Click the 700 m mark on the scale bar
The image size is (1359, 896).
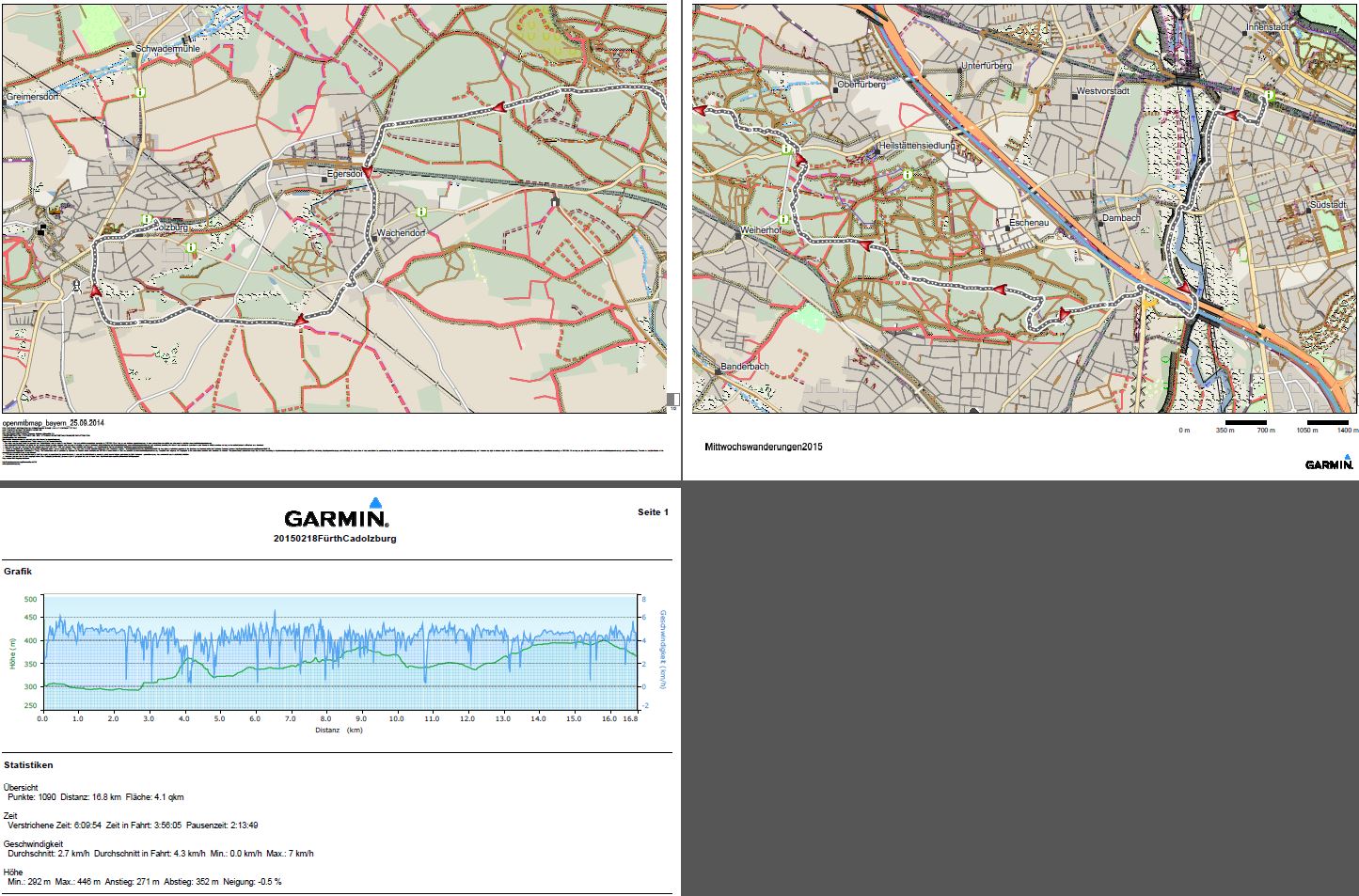1266,431
